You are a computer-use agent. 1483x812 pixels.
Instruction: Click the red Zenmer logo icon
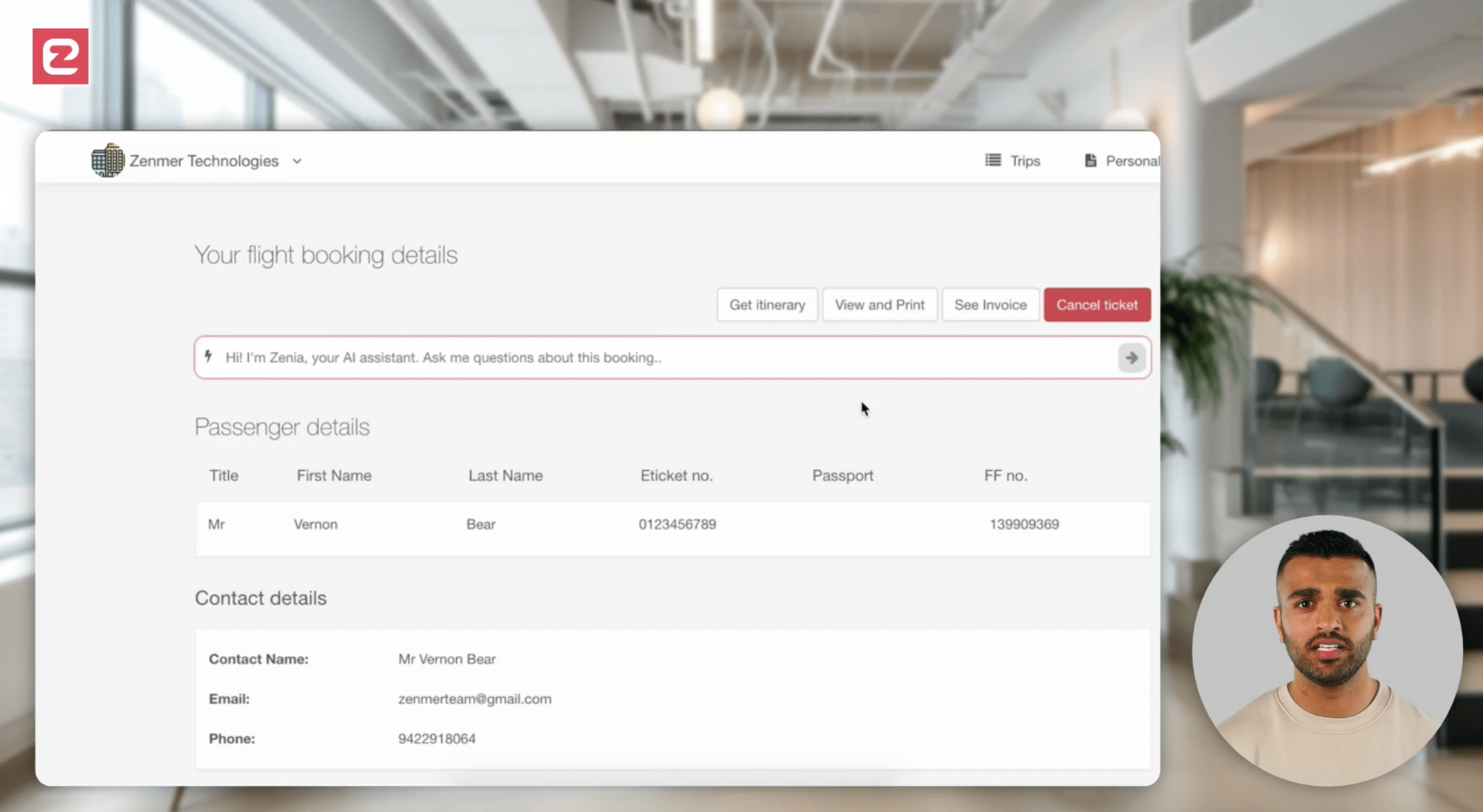pos(60,56)
